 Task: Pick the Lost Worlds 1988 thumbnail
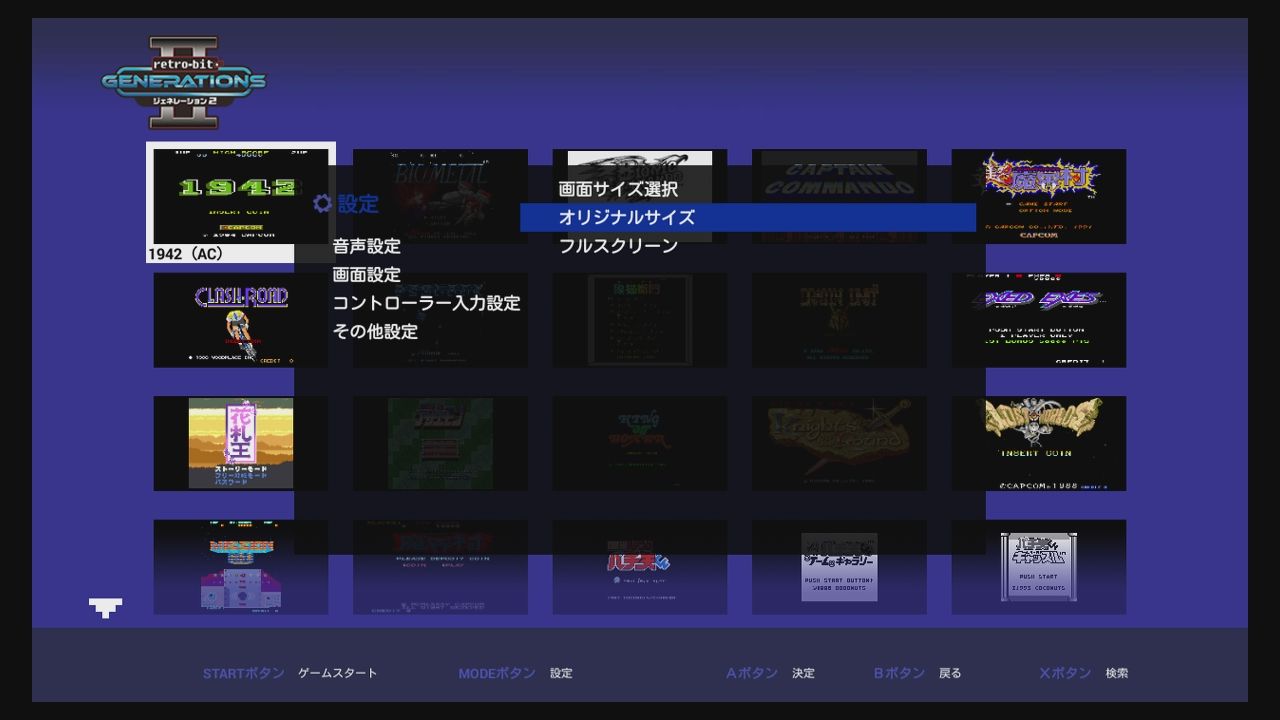(1039, 443)
